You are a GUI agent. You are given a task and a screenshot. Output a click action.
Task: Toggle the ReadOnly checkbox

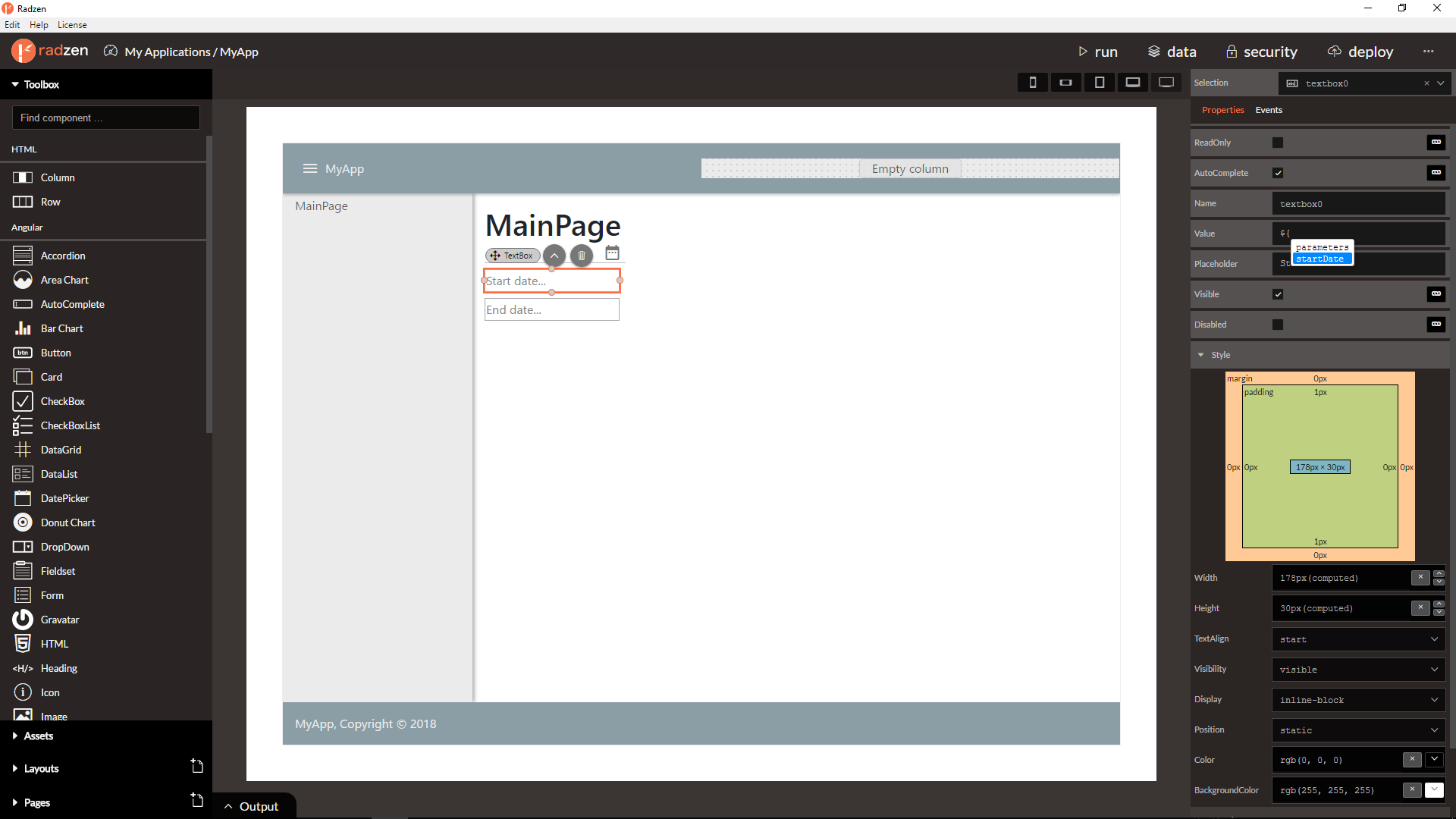(x=1278, y=143)
